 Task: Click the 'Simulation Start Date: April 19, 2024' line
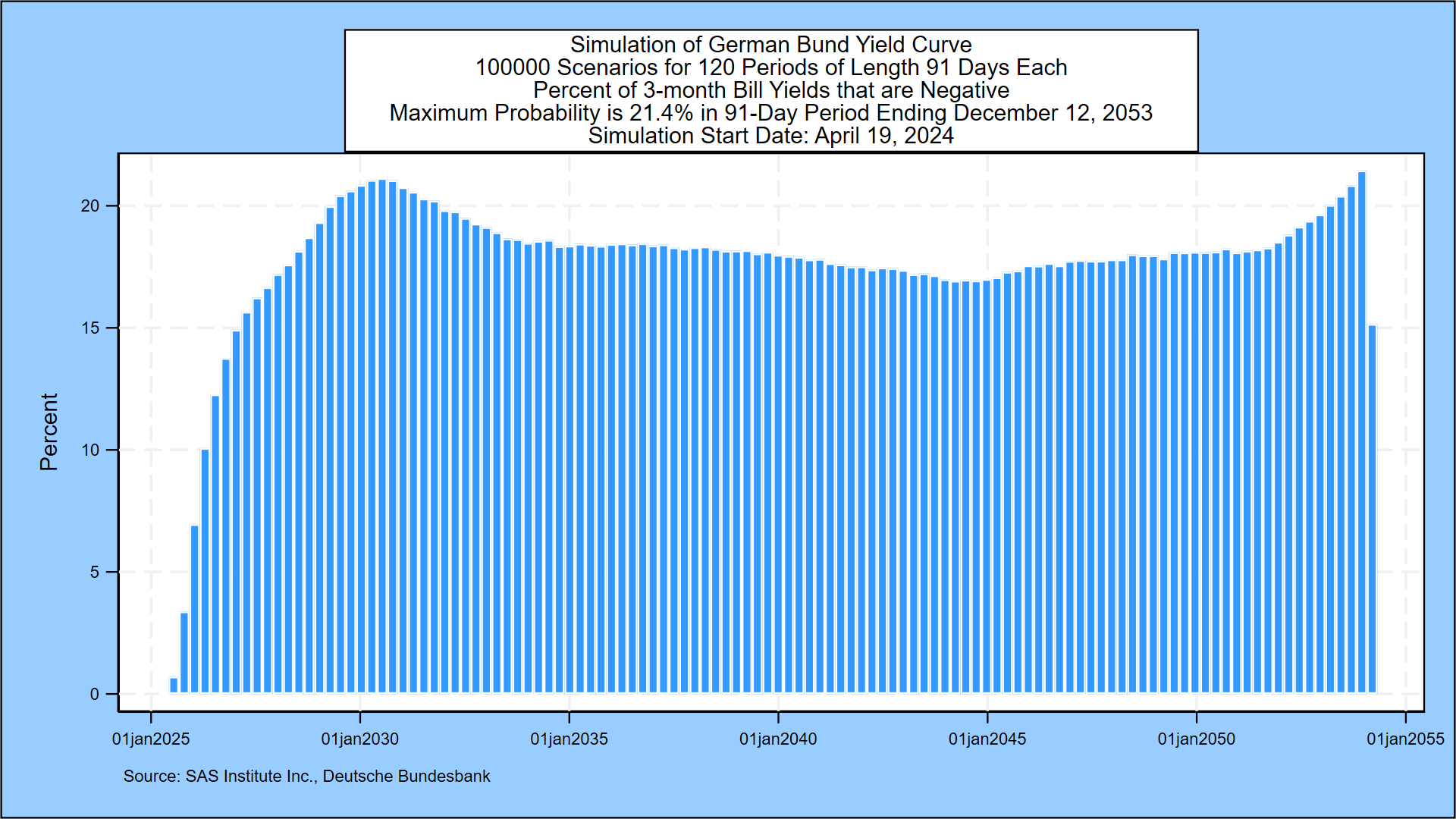point(770,136)
